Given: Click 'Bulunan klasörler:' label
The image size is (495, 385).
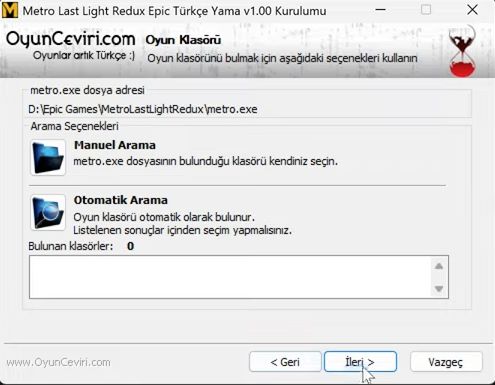Looking at the screenshot, I should click(71, 246).
